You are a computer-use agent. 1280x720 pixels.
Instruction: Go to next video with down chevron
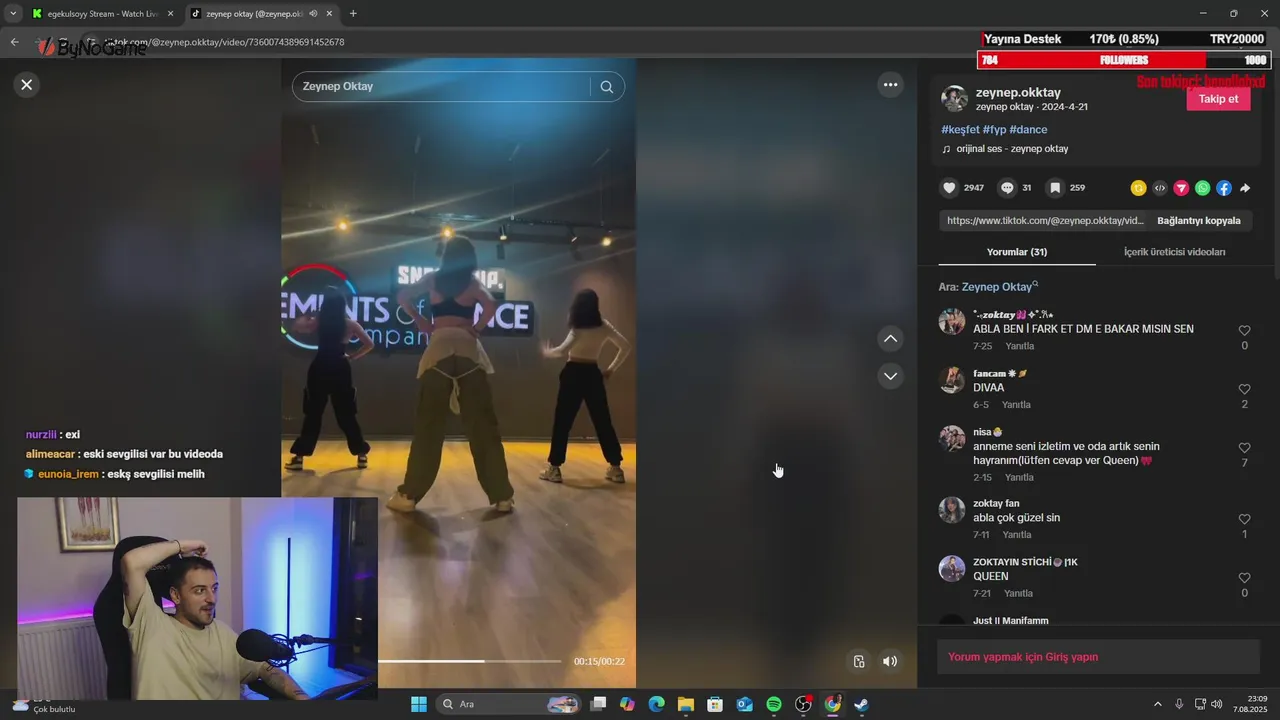point(890,376)
